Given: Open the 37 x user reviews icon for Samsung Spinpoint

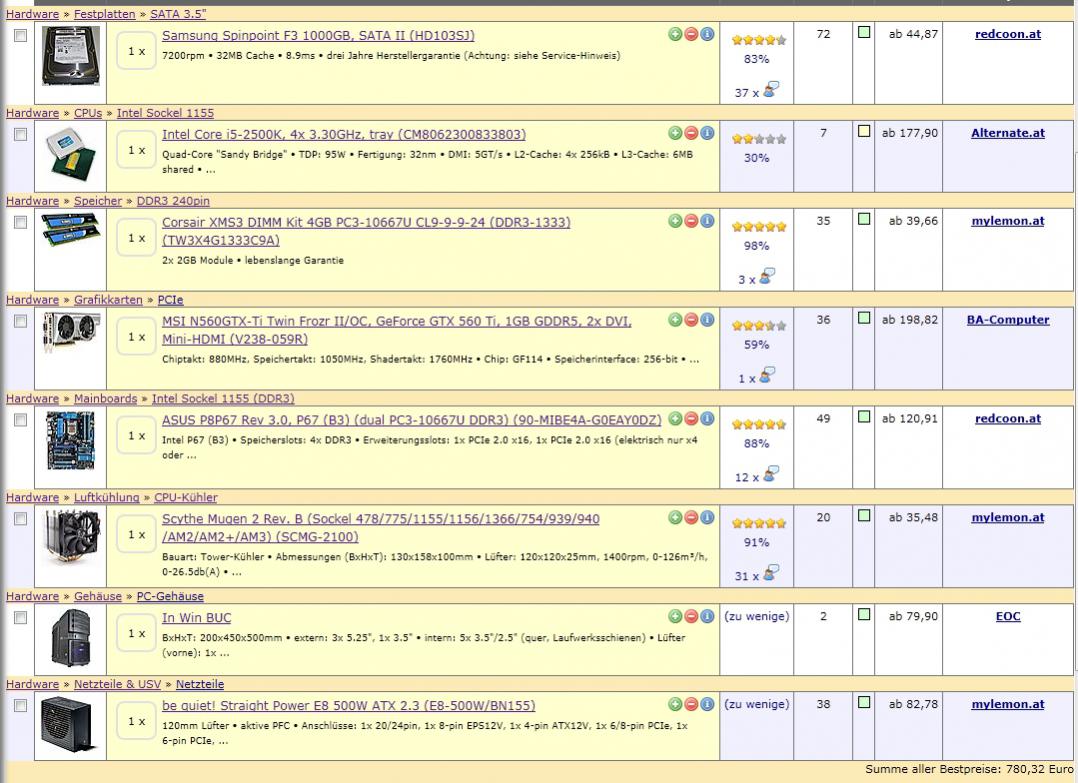Looking at the screenshot, I should pos(771,89).
